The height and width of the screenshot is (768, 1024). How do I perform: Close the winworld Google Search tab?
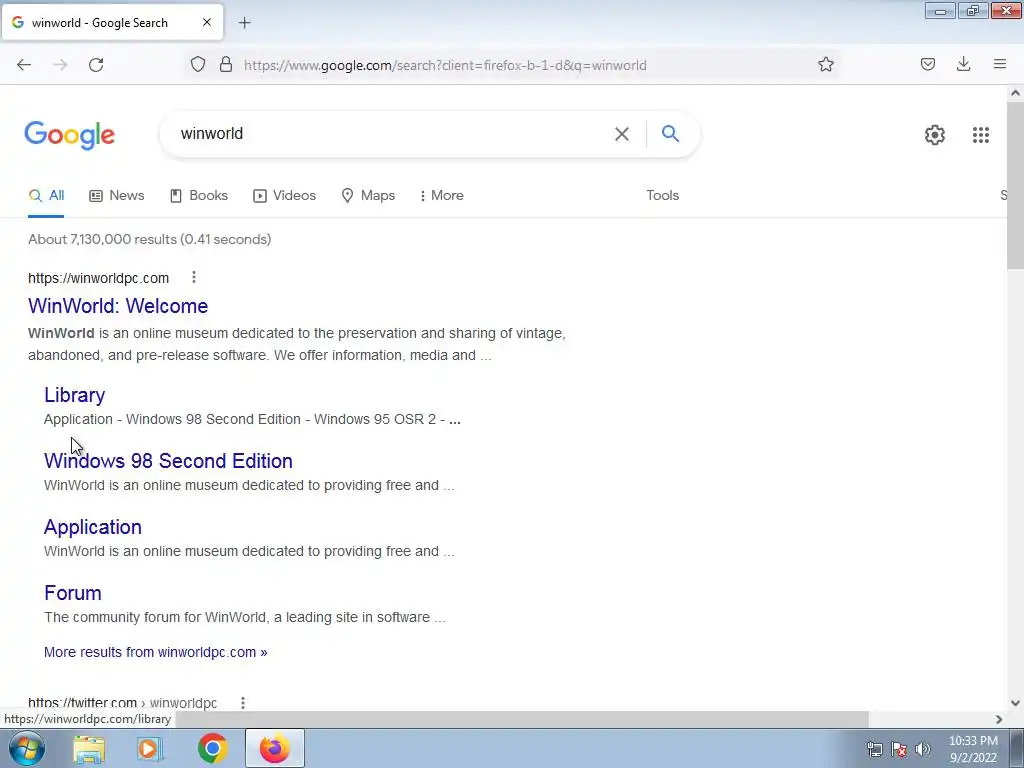(207, 22)
